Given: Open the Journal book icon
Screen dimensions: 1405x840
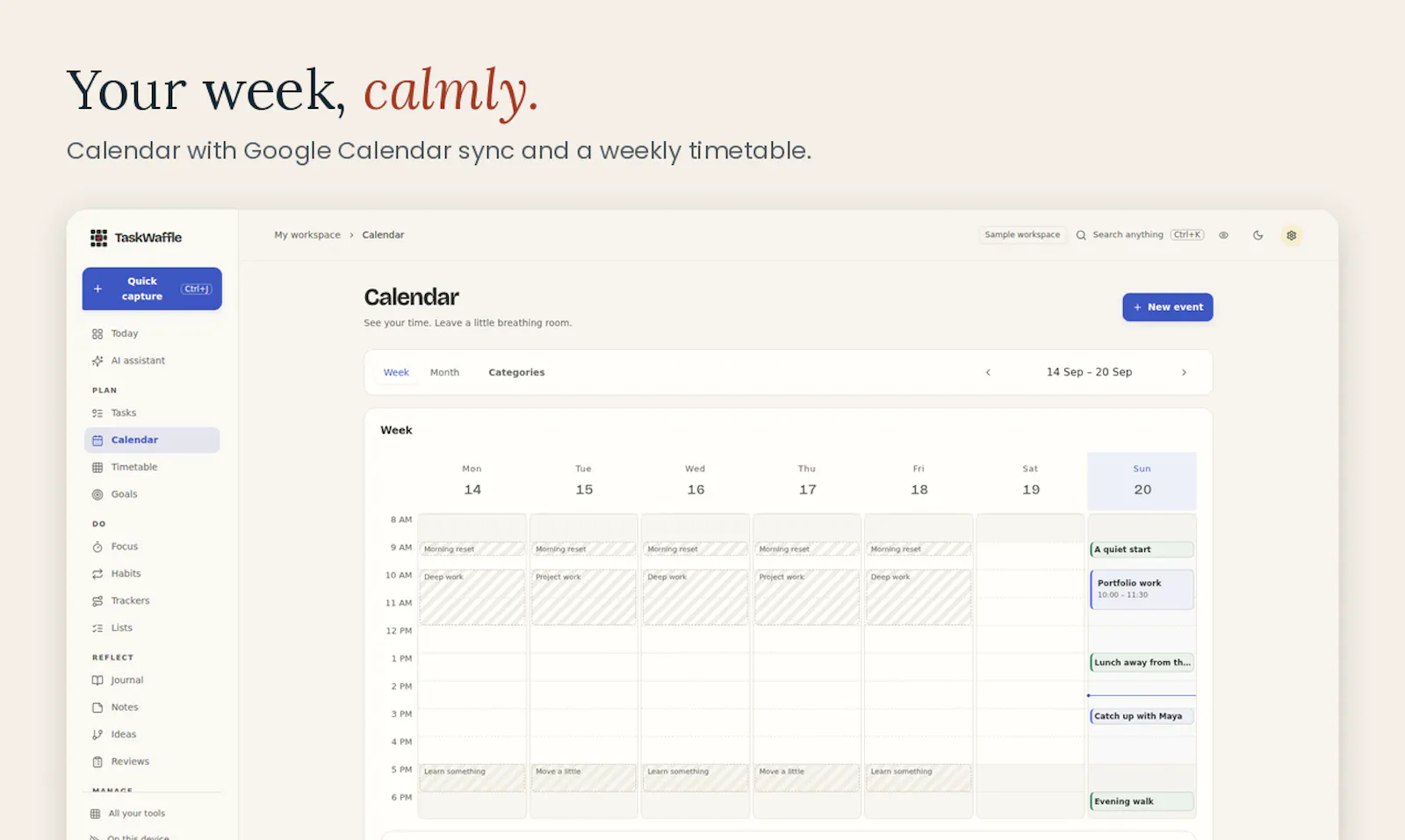Looking at the screenshot, I should tap(97, 680).
